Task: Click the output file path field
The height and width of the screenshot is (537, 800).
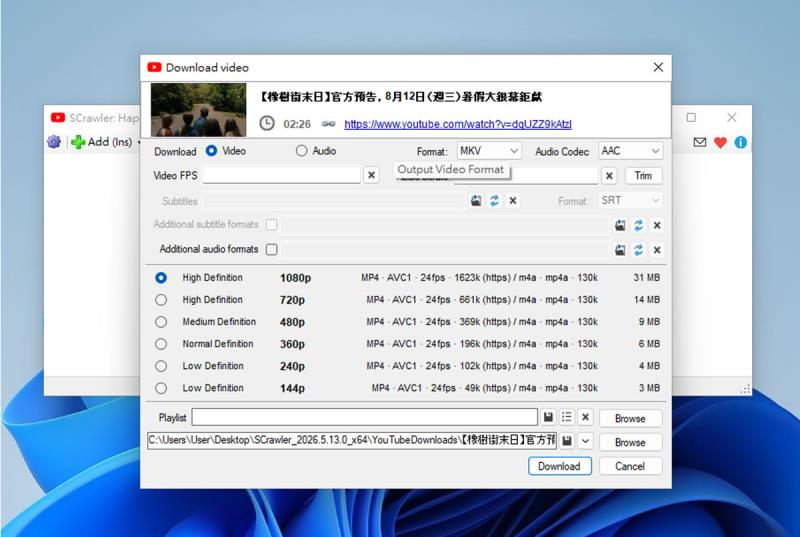Action: coord(352,440)
